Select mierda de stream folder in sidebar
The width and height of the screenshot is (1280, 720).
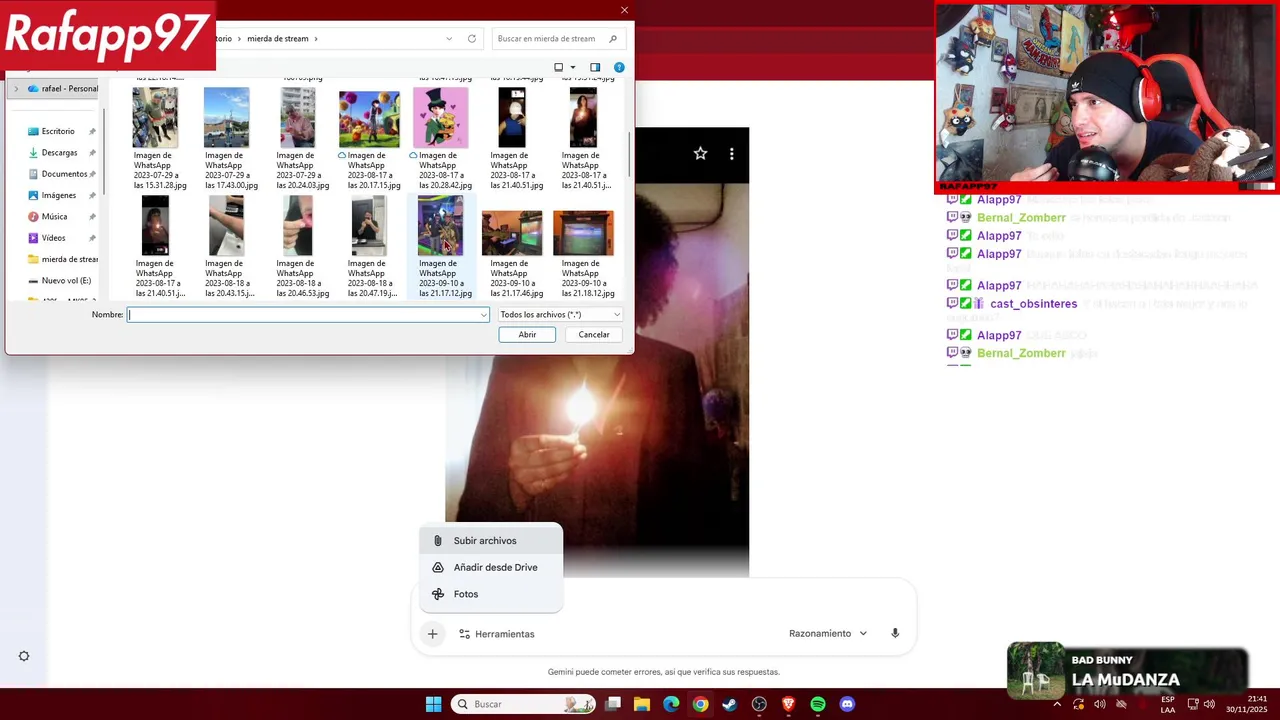62,259
